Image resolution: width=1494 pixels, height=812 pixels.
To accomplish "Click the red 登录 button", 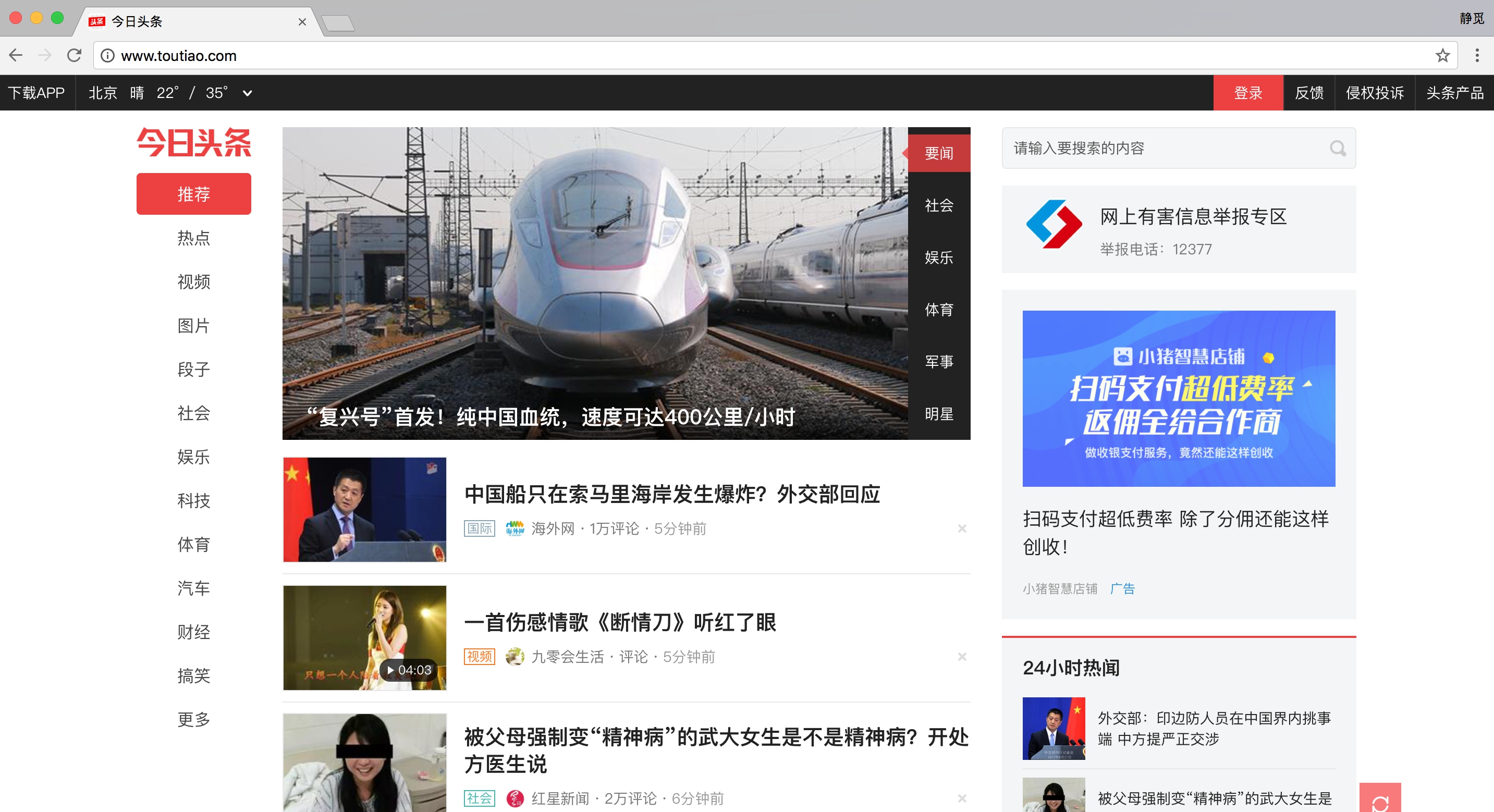I will [x=1248, y=93].
